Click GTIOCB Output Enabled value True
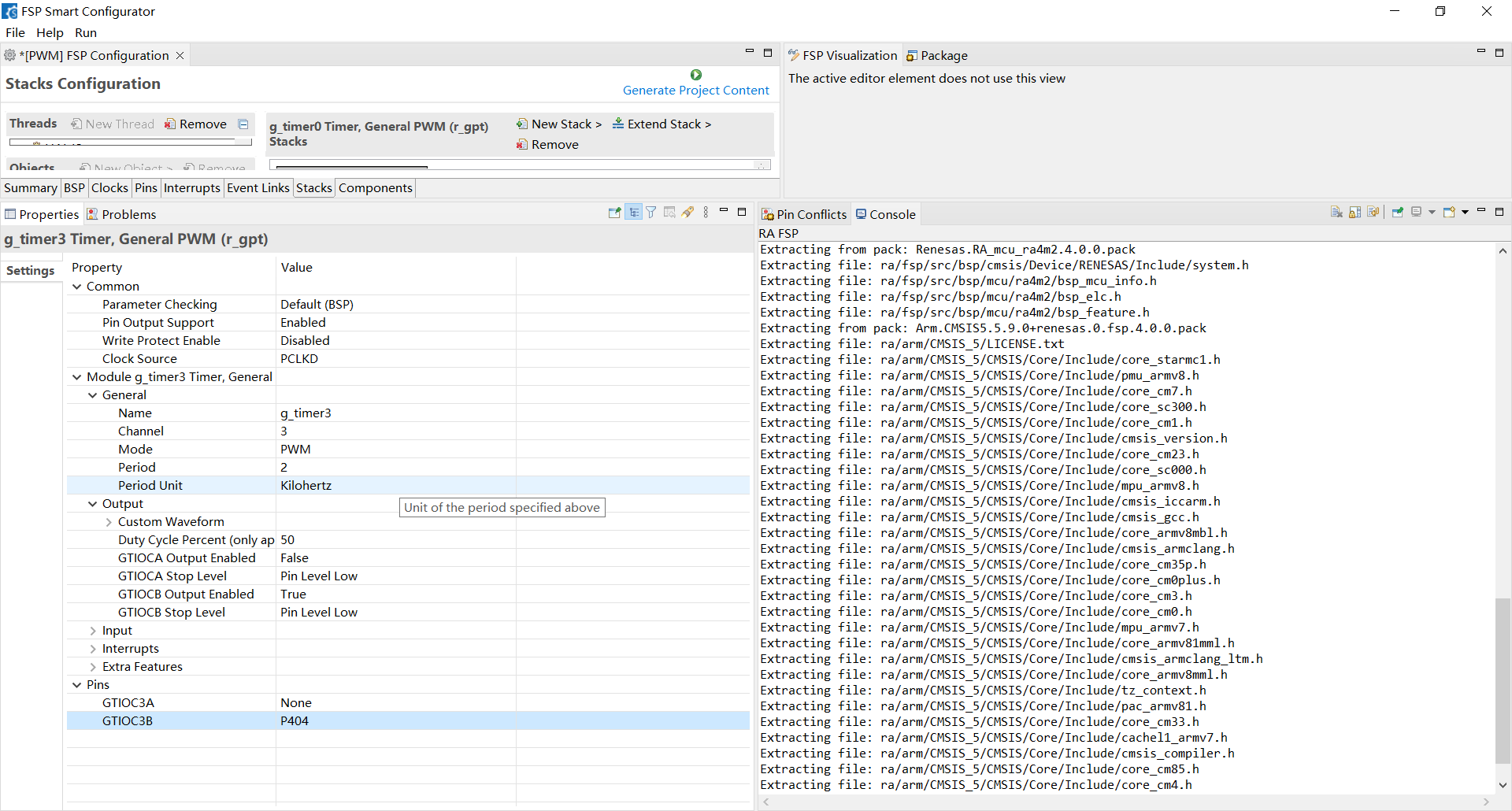The width and height of the screenshot is (1512, 811). click(x=395, y=594)
